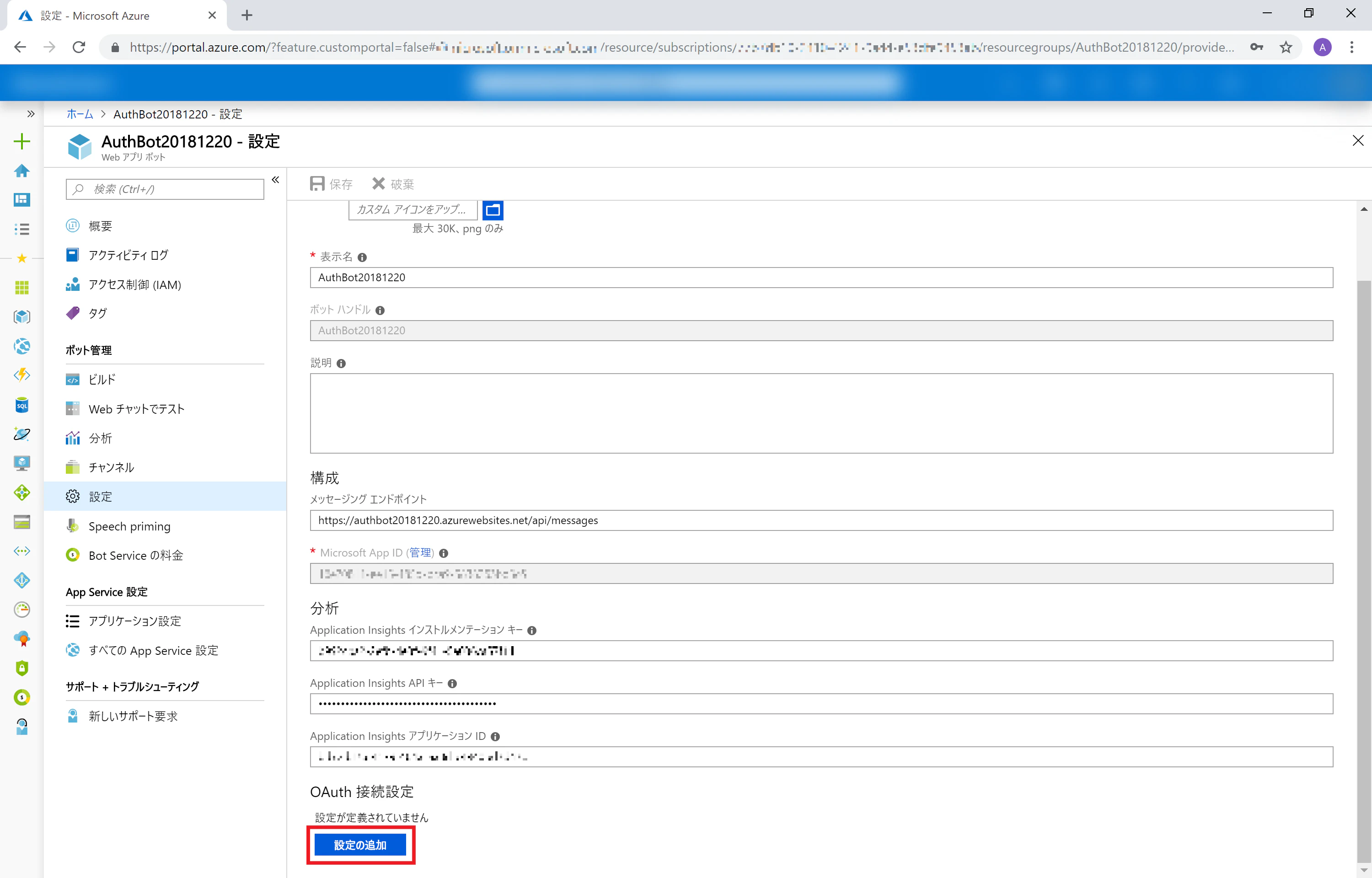Screen dimensions: 1372x878
Task: Open the Dashboard icon in left rail
Action: pos(21,199)
